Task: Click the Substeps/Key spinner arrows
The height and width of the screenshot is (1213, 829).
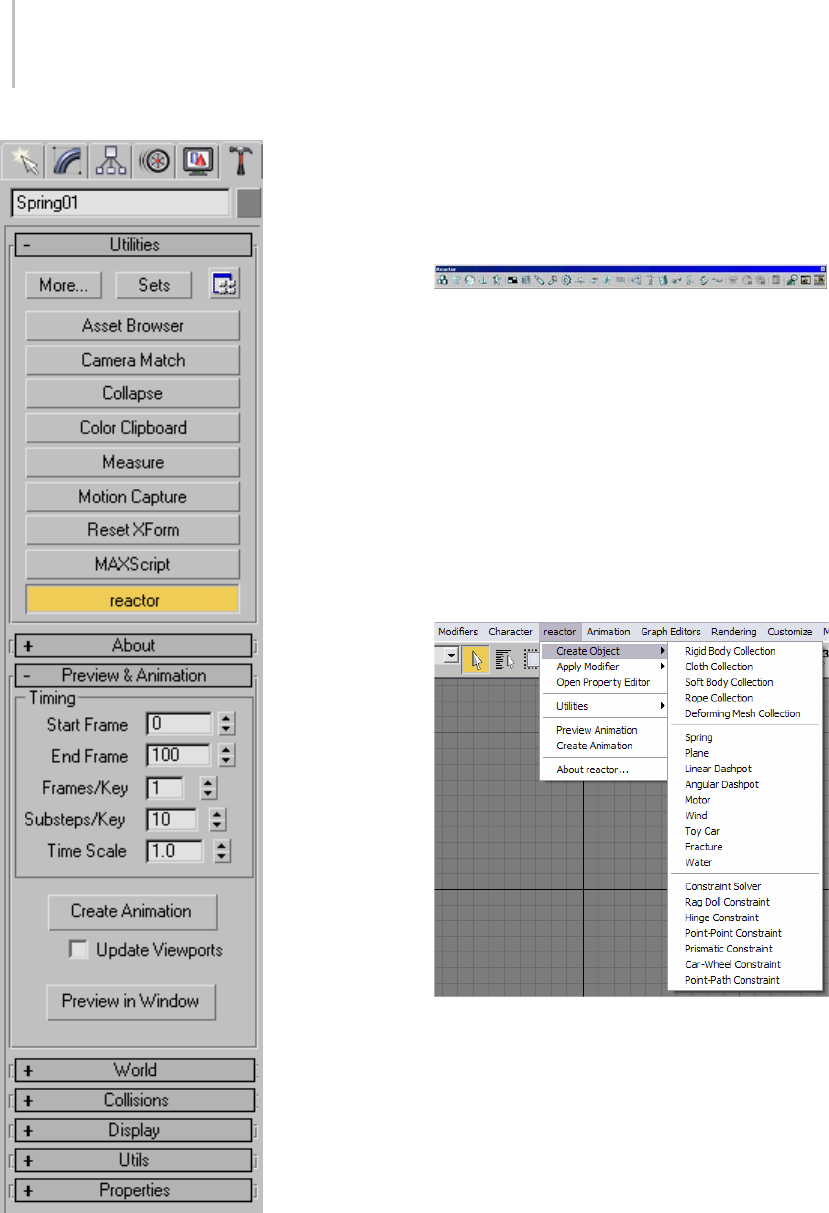Action: pyautogui.click(x=218, y=820)
